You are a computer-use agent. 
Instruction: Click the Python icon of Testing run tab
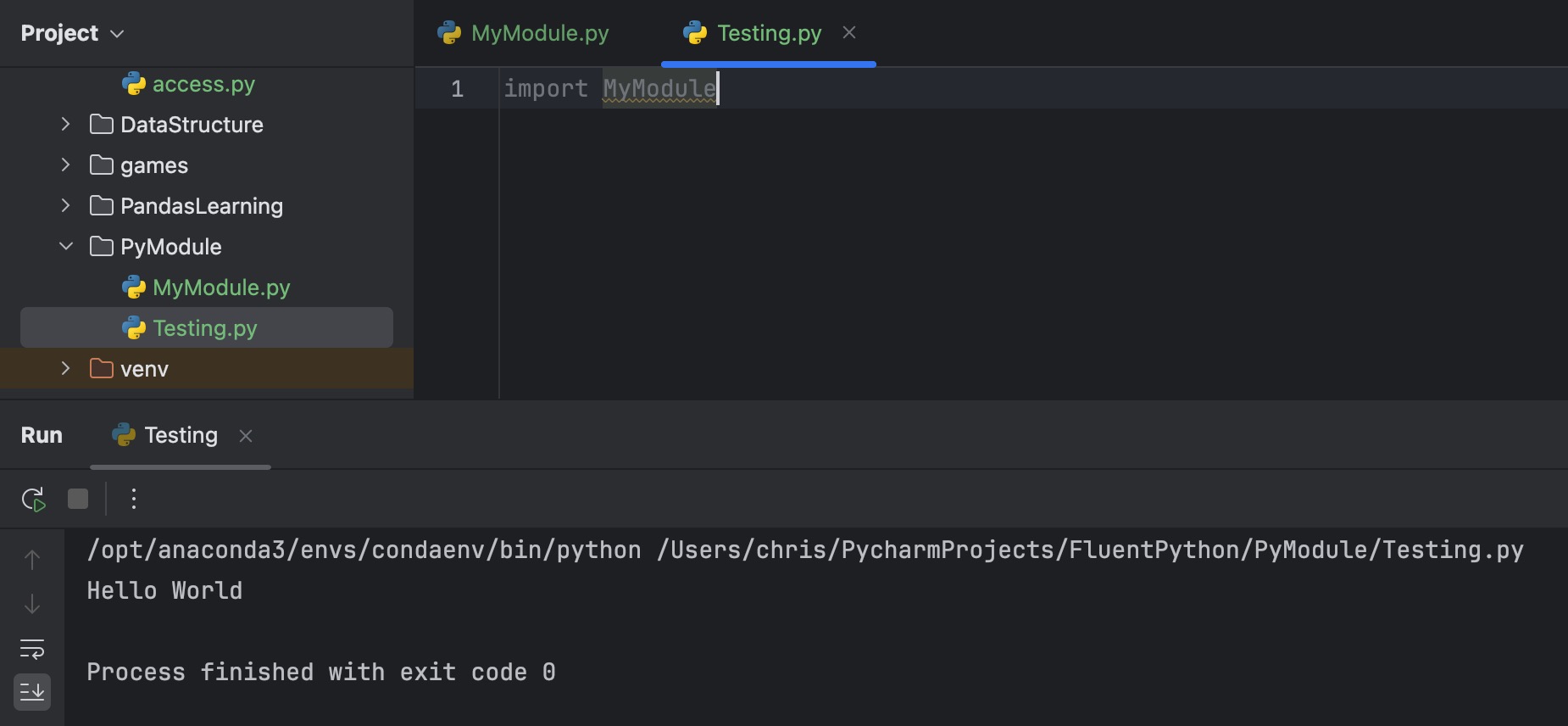pyautogui.click(x=124, y=435)
